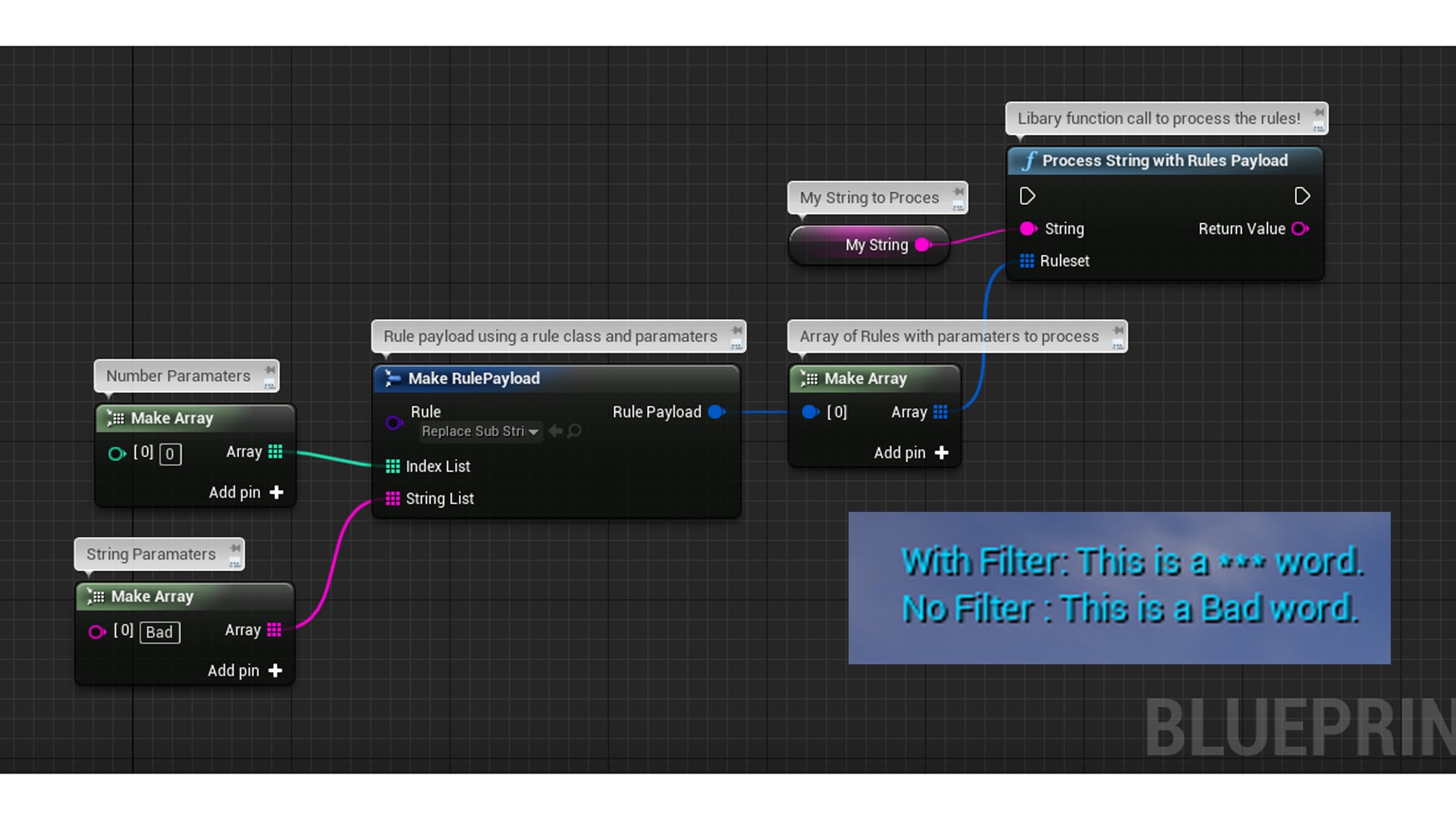Toggle pin on Rule payload comment bubble

click(x=736, y=331)
